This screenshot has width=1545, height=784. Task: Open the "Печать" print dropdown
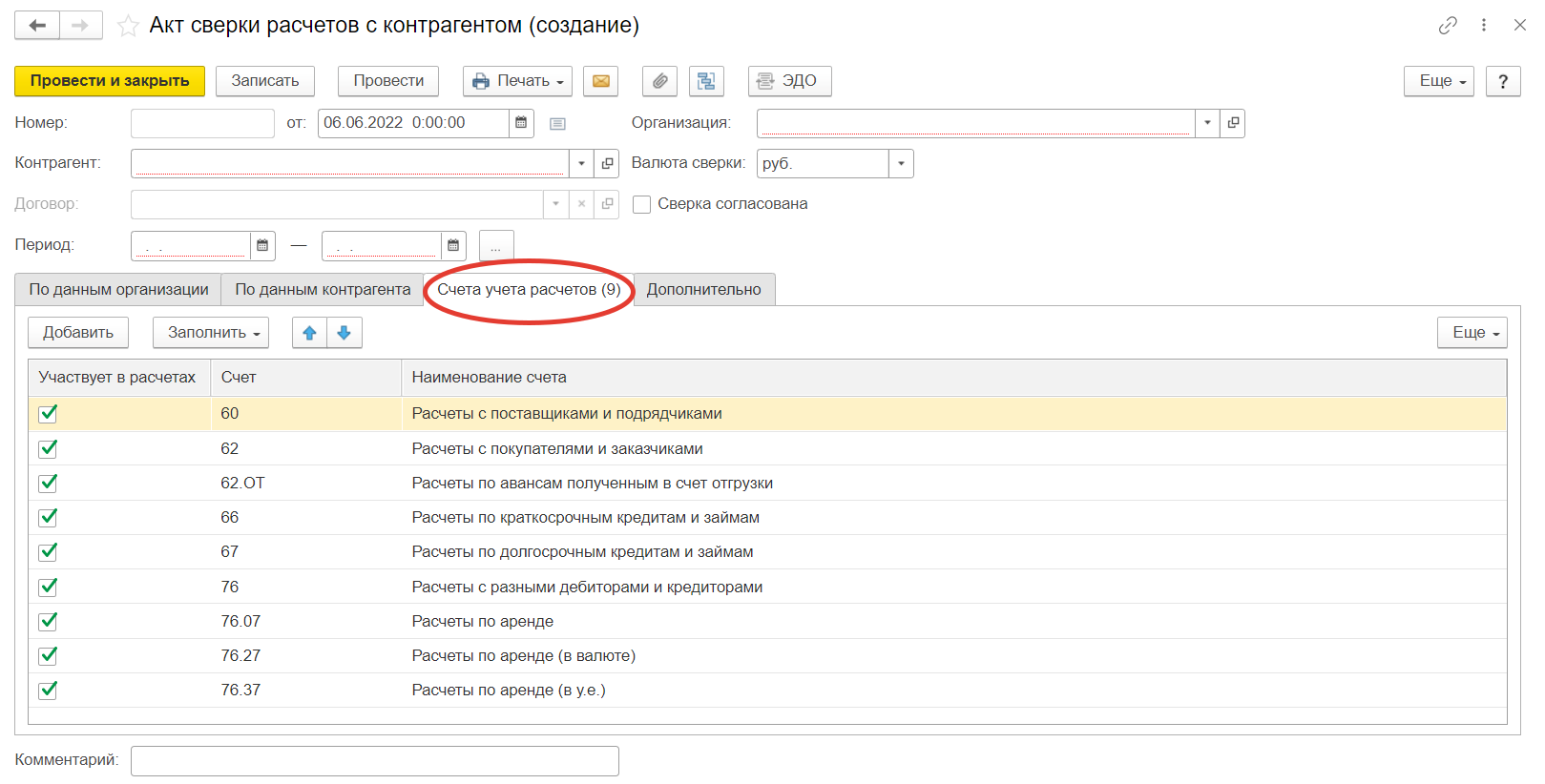point(517,81)
